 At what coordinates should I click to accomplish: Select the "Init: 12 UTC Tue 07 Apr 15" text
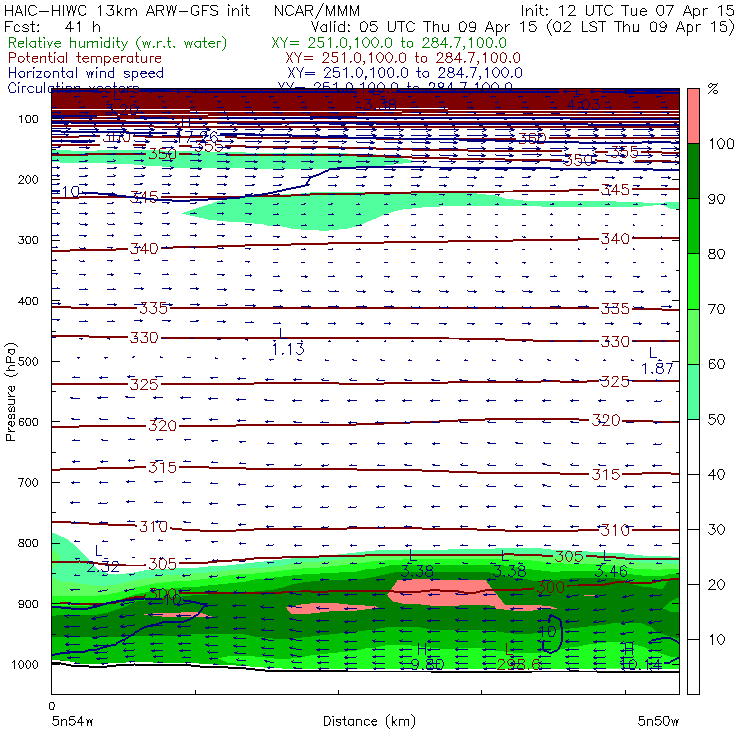pyautogui.click(x=628, y=10)
